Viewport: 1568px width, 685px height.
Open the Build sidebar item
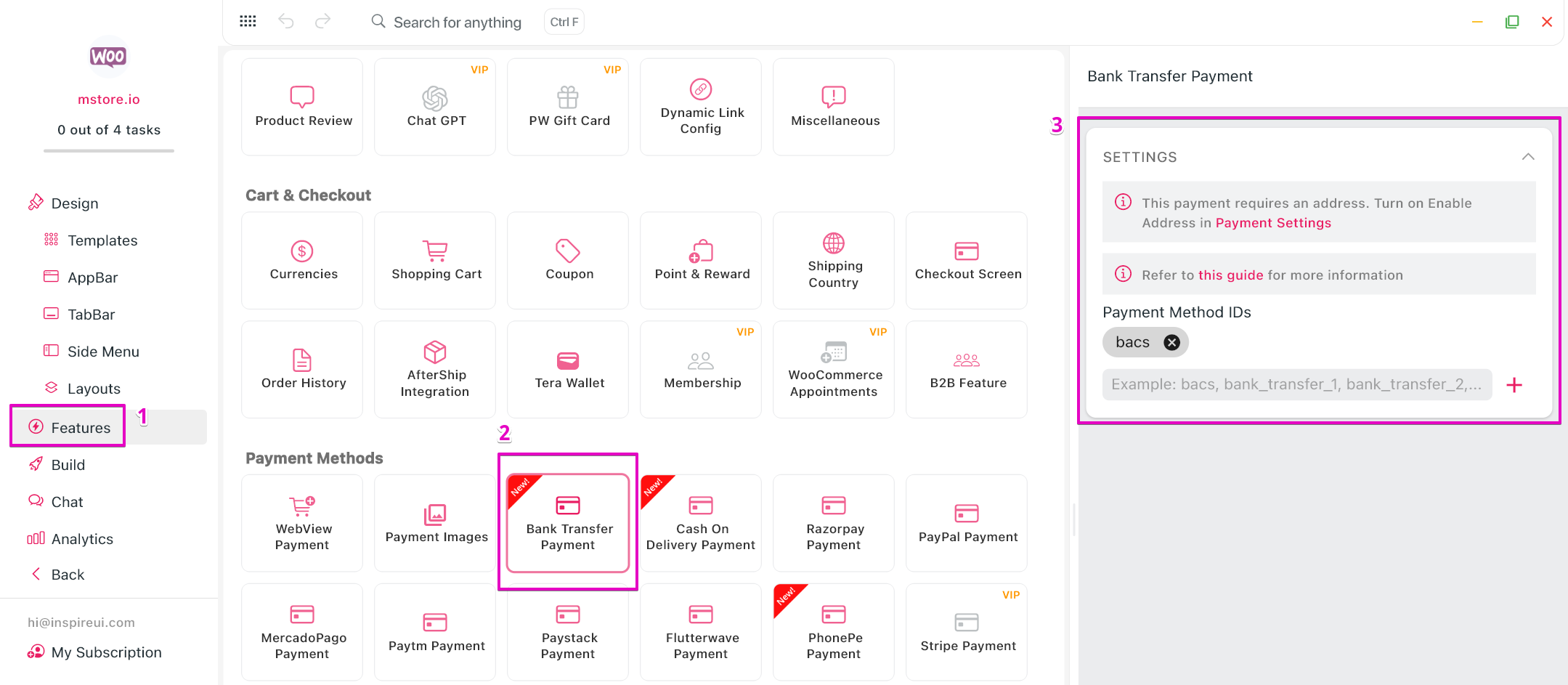click(68, 465)
